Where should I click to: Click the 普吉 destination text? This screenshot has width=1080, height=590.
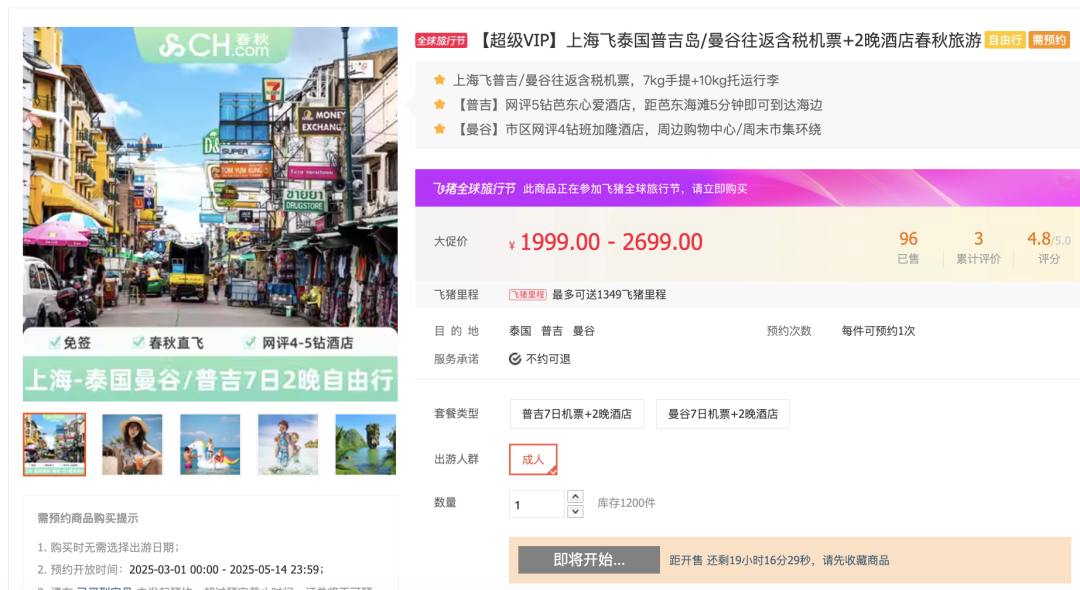[x=552, y=330]
